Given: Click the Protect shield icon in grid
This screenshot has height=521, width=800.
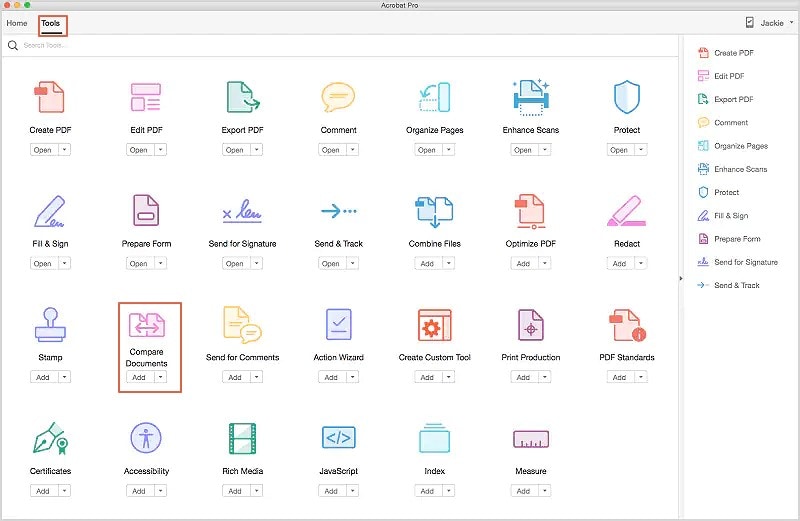Looking at the screenshot, I should click(627, 97).
